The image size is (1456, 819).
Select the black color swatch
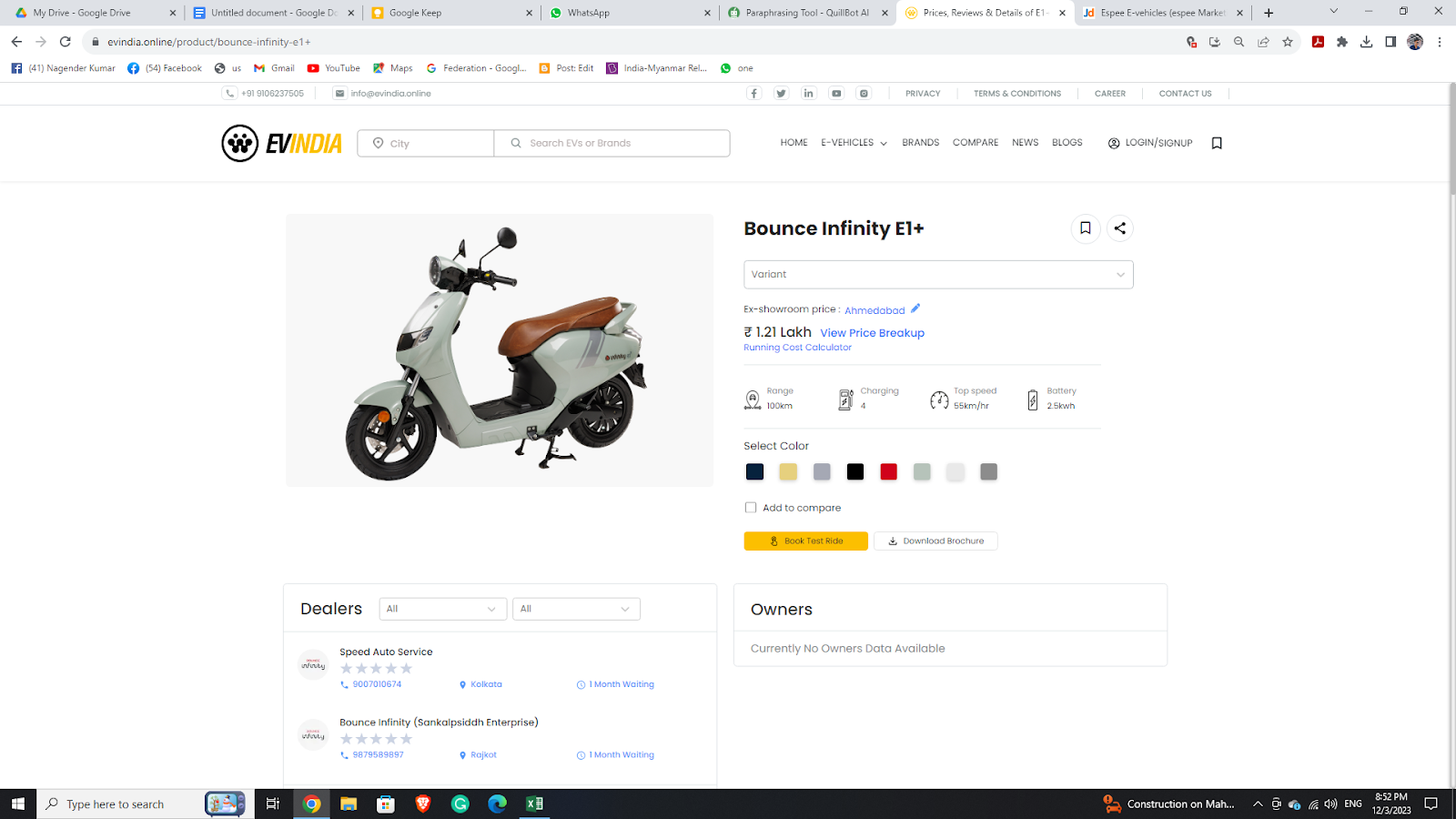(x=855, y=471)
